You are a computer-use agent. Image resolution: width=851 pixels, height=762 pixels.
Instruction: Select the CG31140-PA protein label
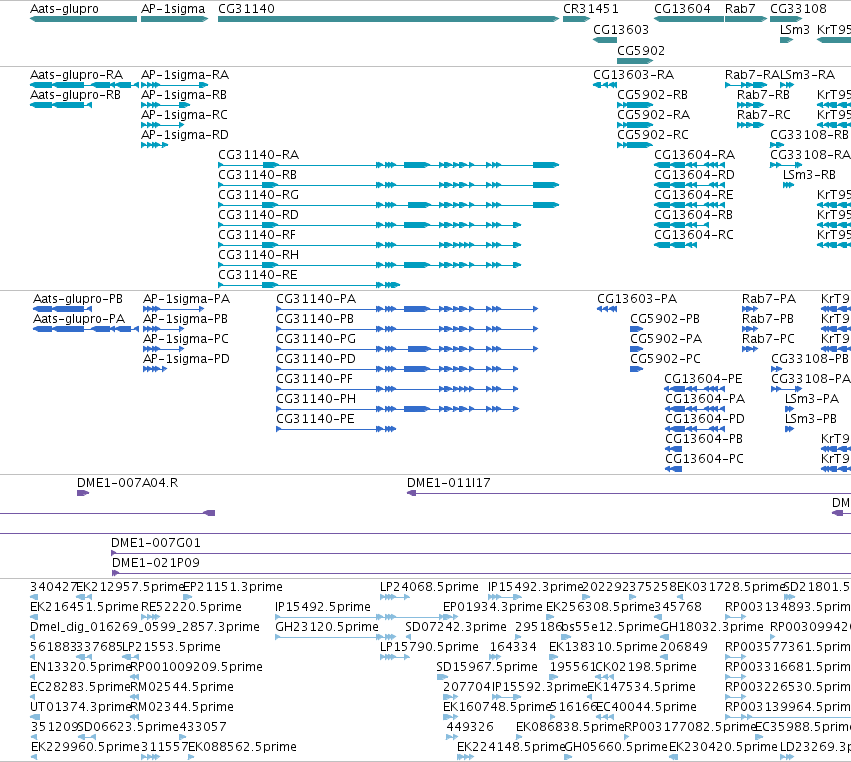pos(316,299)
